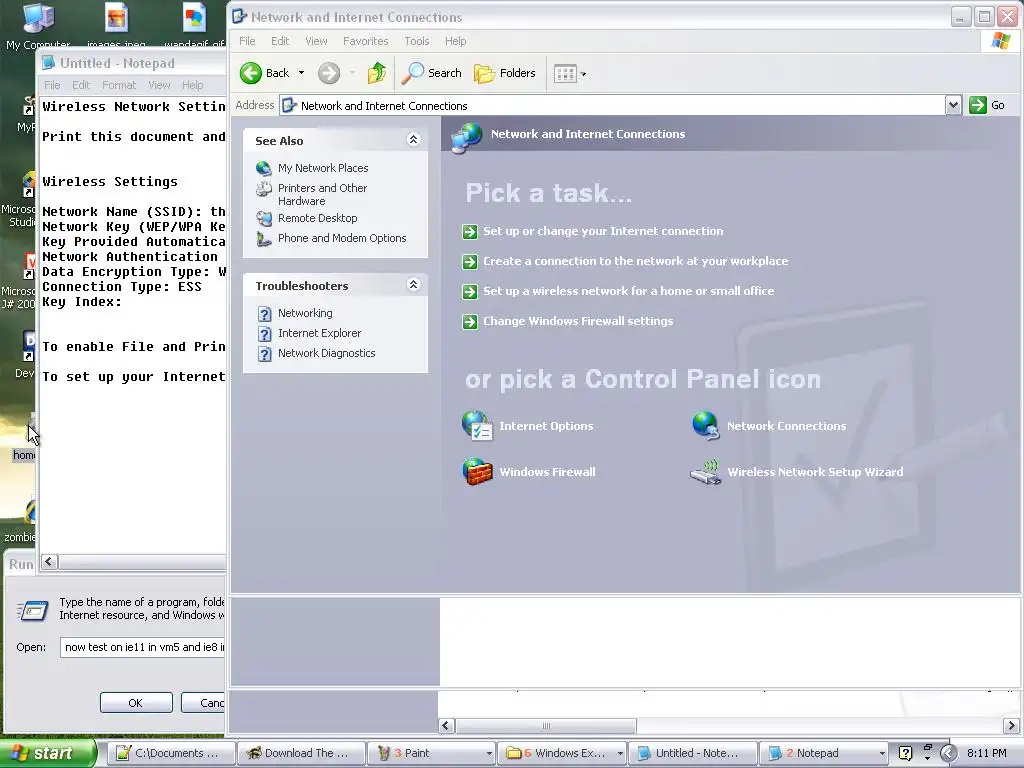Expand the Windows Explorer taskbar group
This screenshot has width=1024, height=768.
pos(619,754)
